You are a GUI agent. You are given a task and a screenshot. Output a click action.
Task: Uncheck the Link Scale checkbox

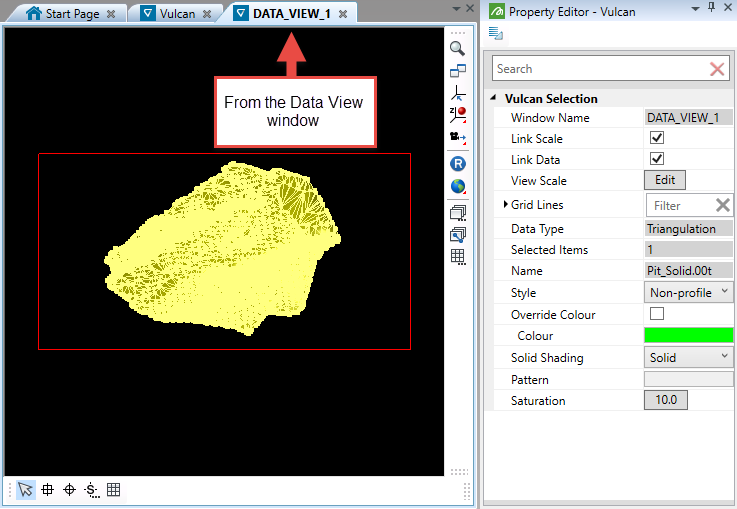[x=657, y=139]
